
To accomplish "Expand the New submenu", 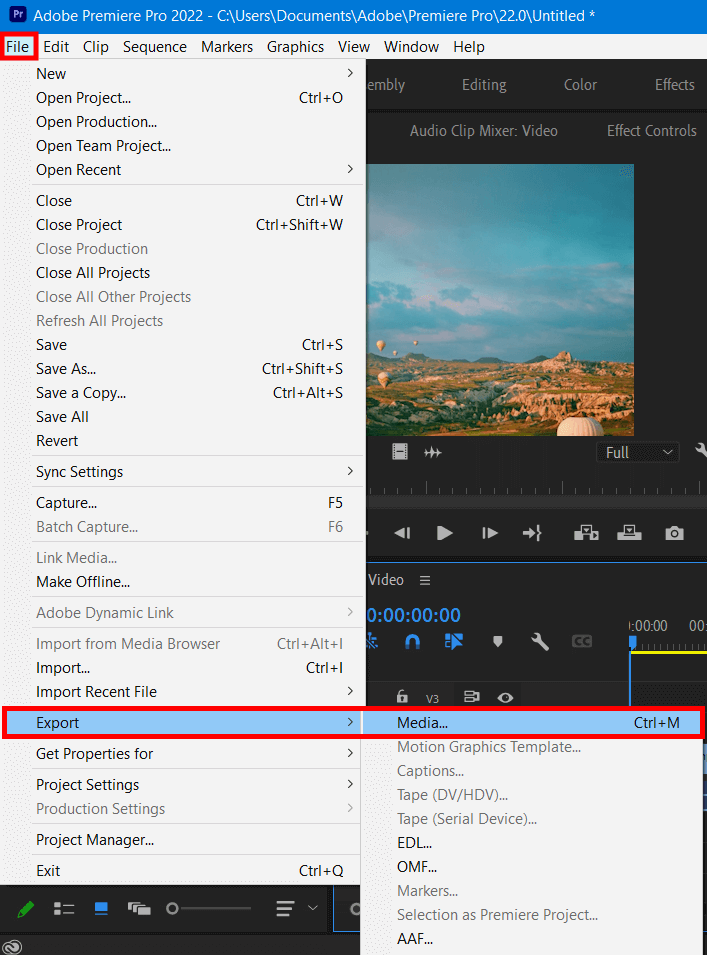I will [183, 74].
